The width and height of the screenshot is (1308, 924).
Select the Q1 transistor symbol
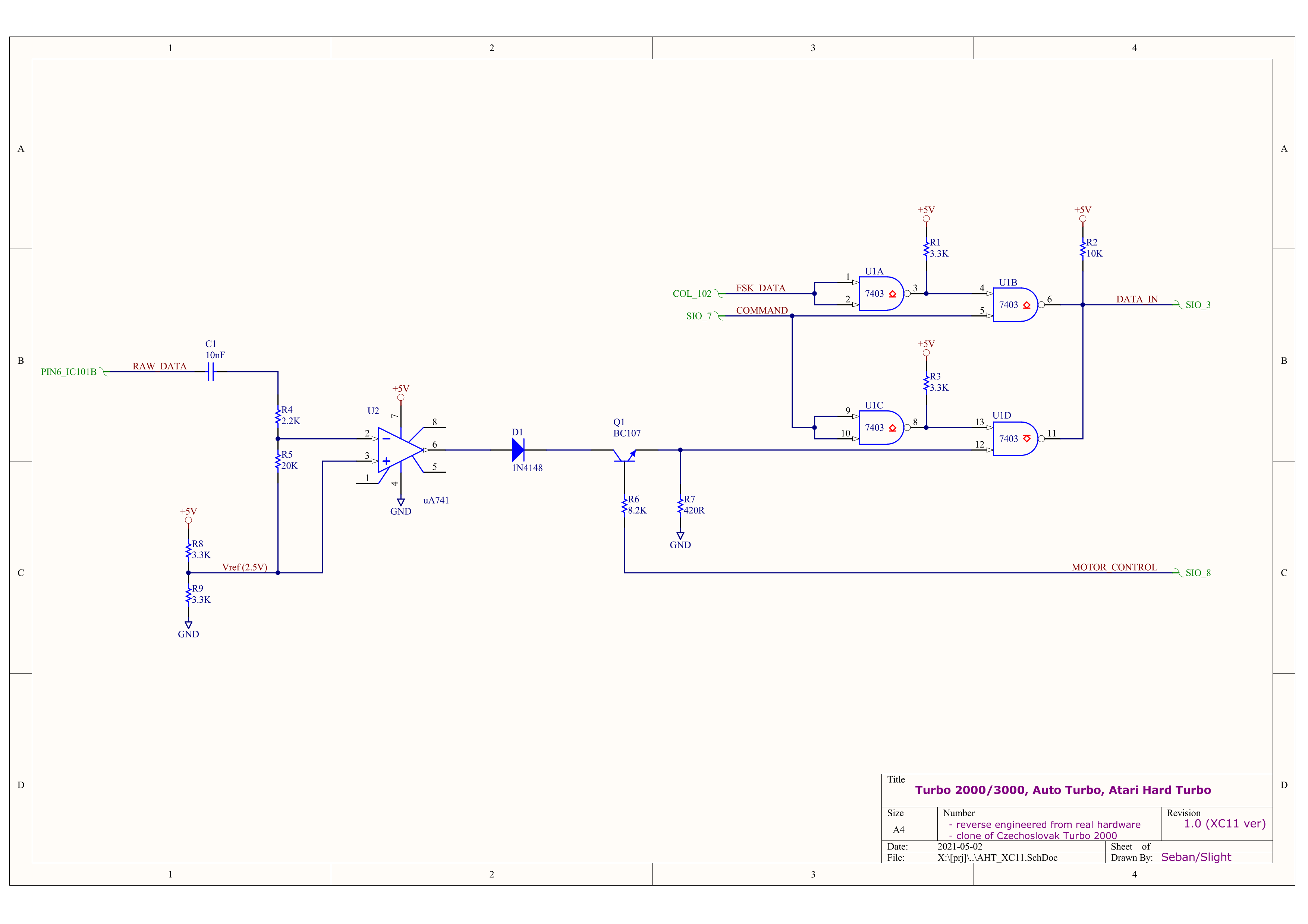pyautogui.click(x=625, y=455)
